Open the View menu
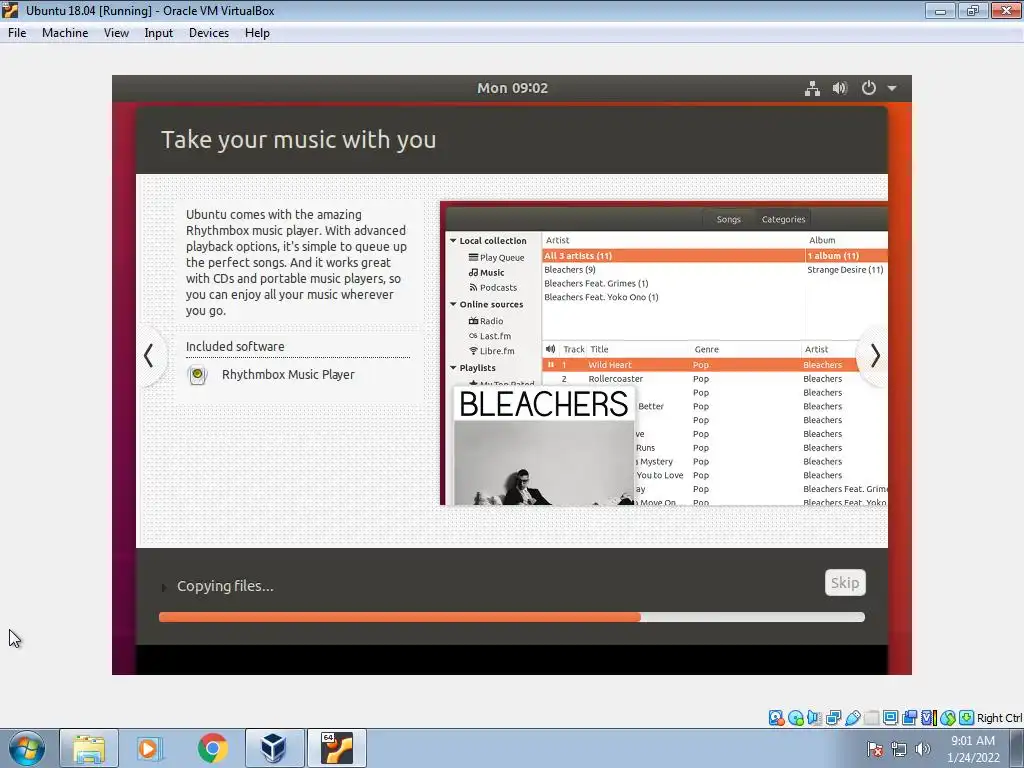This screenshot has width=1024, height=768. pyautogui.click(x=116, y=33)
